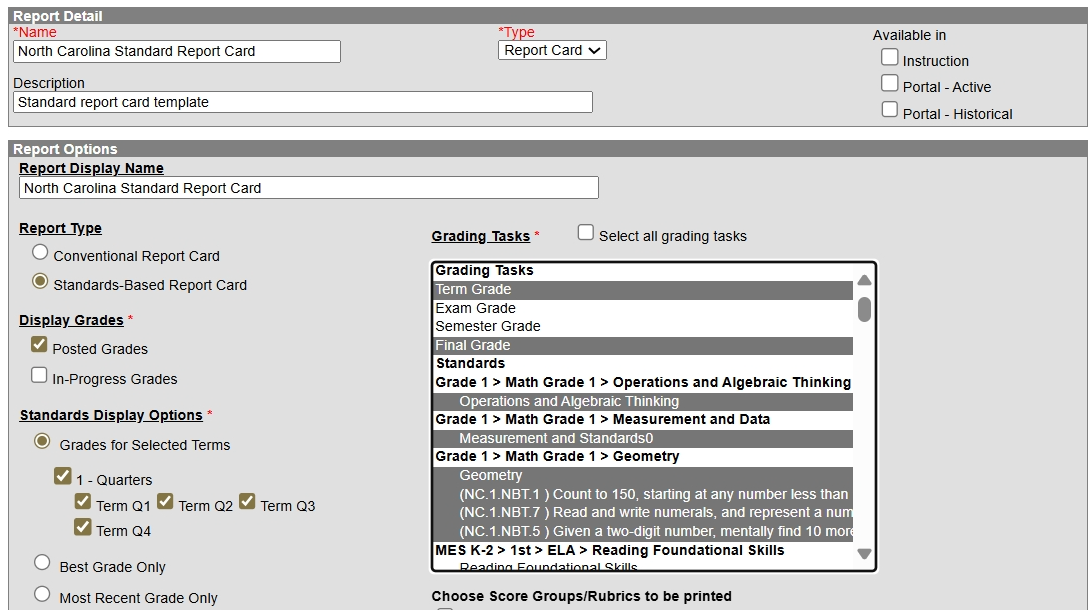Click the grading tasks list scroll down arrow
Image resolution: width=1089 pixels, height=610 pixels.
[864, 554]
